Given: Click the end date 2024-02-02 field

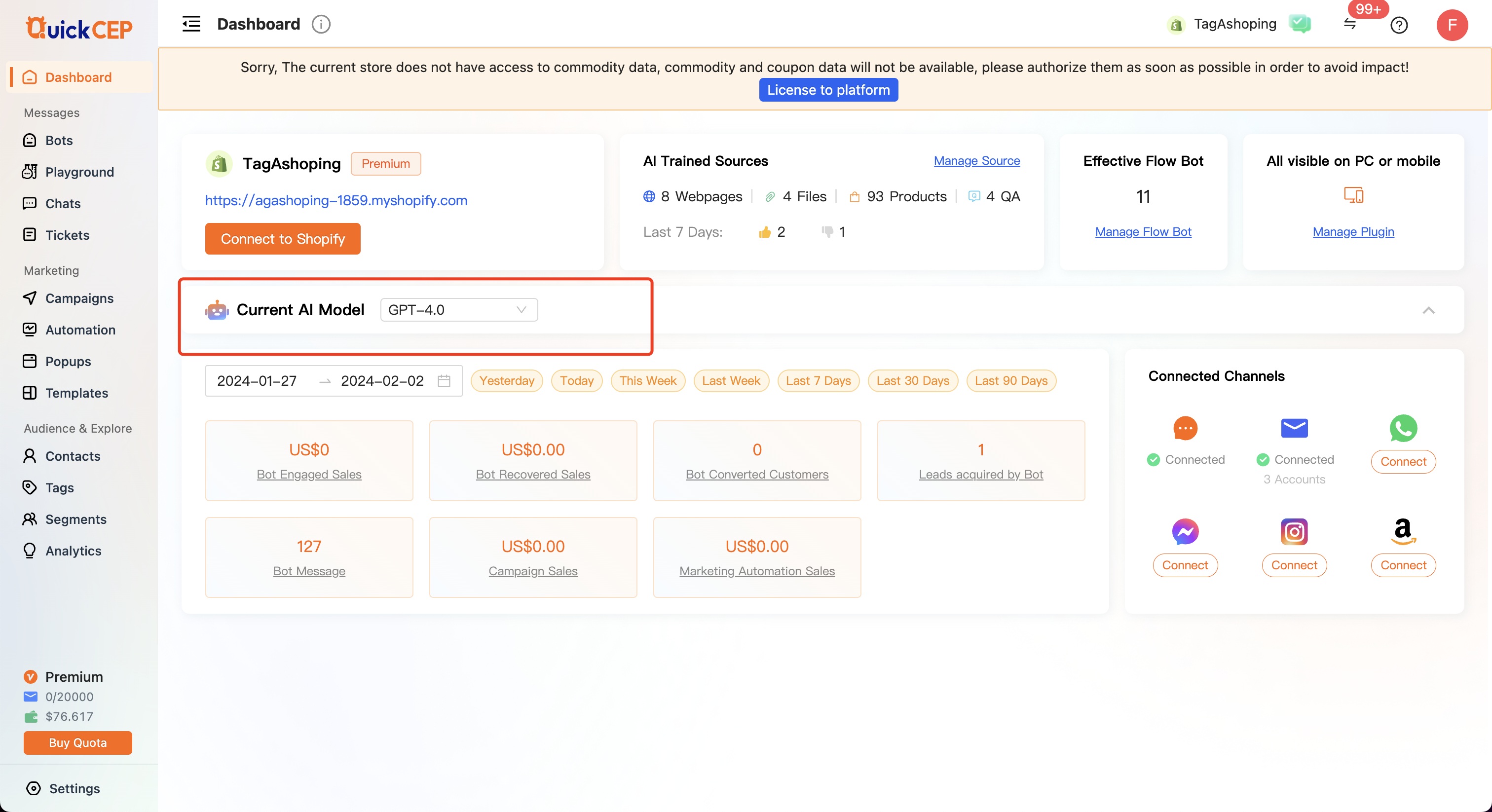Looking at the screenshot, I should 382,380.
